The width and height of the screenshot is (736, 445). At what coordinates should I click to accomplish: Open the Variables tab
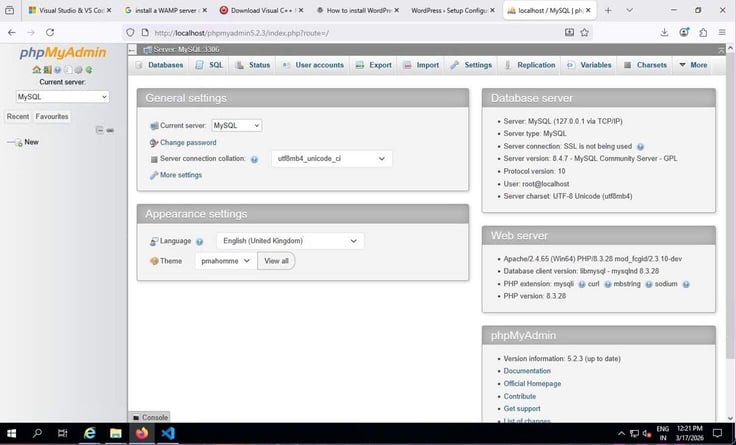point(589,65)
